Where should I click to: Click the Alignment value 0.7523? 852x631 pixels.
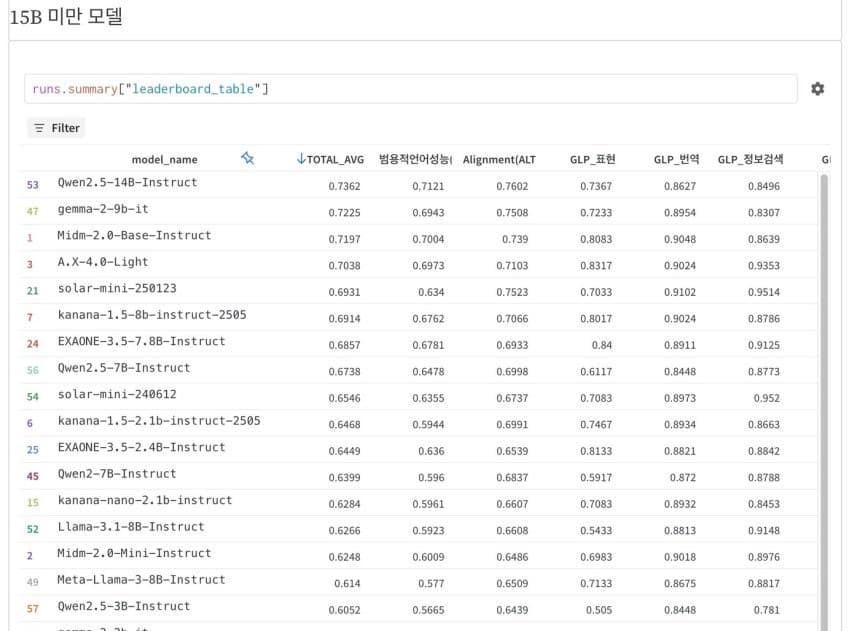(x=512, y=292)
